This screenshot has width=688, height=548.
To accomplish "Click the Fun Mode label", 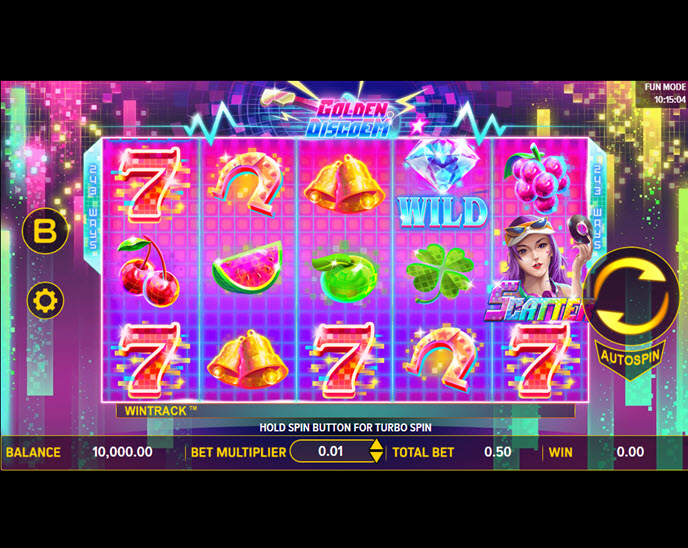I will 665,87.
